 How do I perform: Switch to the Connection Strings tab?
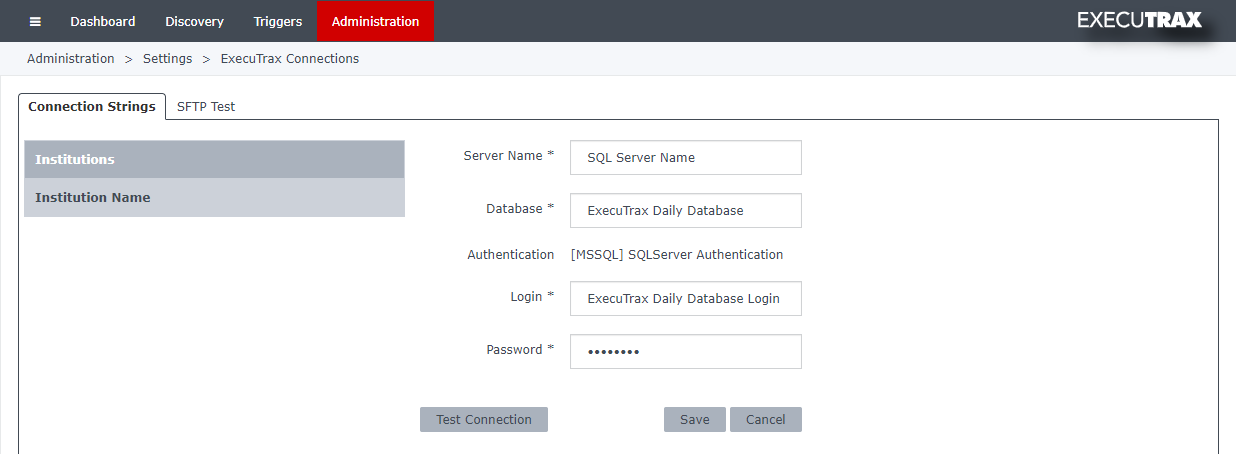click(x=92, y=106)
